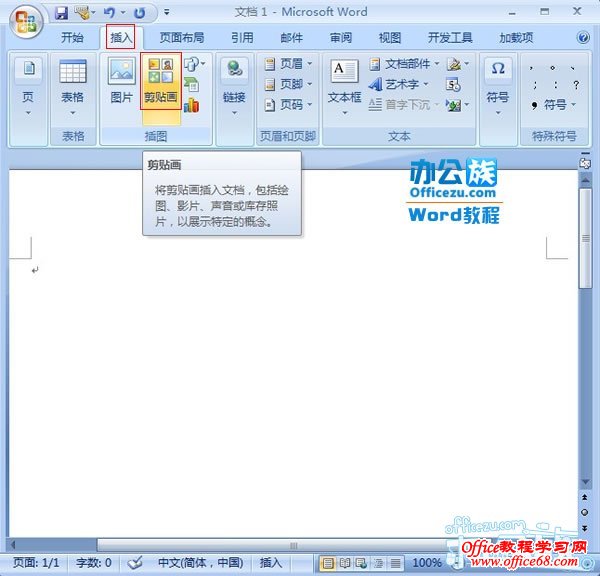600x576 pixels.
Task: Open the 文档部件 quick parts dropdown
Action: [404, 64]
